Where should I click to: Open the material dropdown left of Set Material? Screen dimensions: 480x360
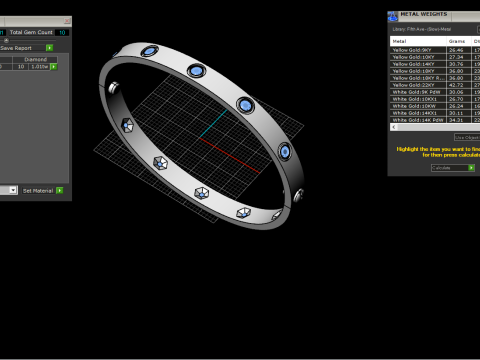[x=13, y=190]
